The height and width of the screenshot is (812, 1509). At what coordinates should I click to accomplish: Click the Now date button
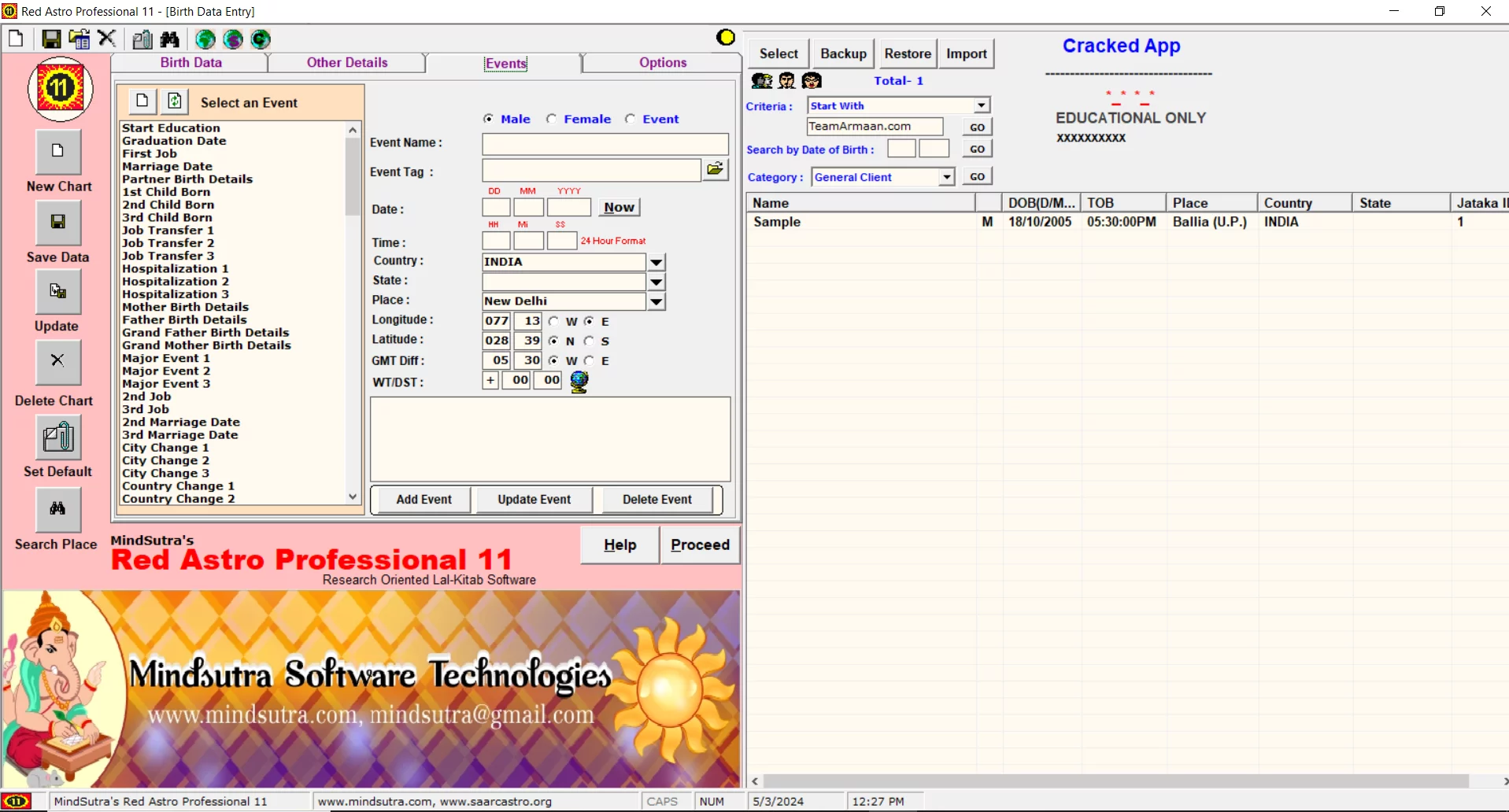tap(620, 207)
